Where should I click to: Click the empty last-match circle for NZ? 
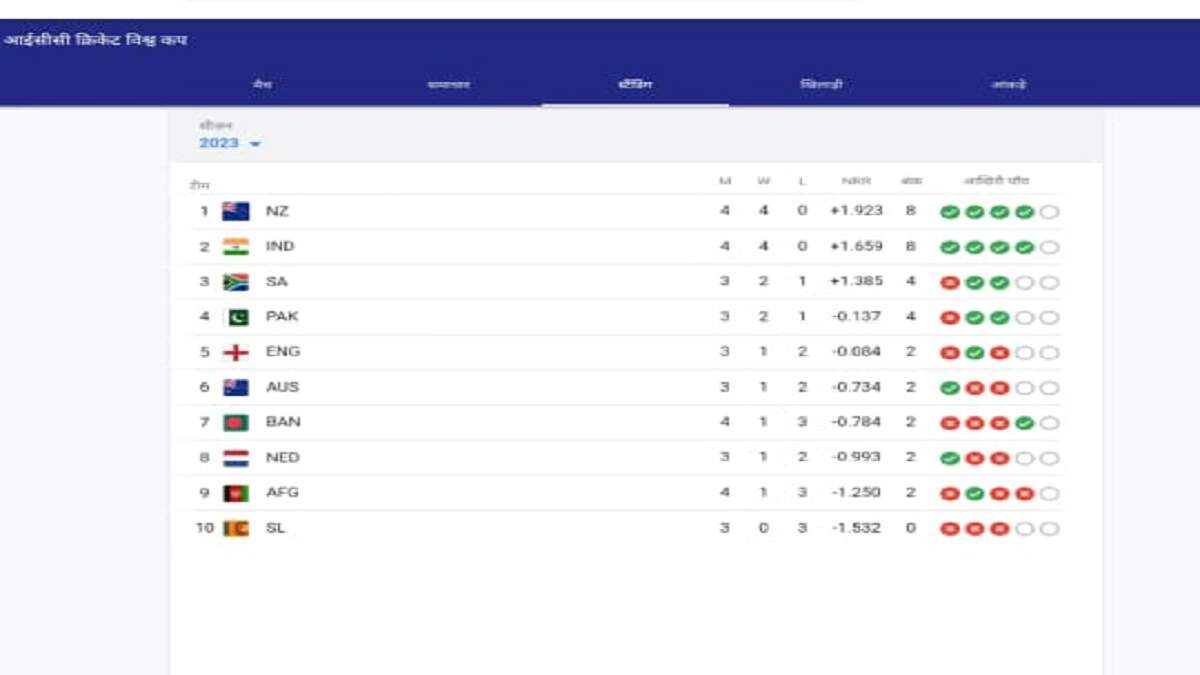(x=1049, y=212)
